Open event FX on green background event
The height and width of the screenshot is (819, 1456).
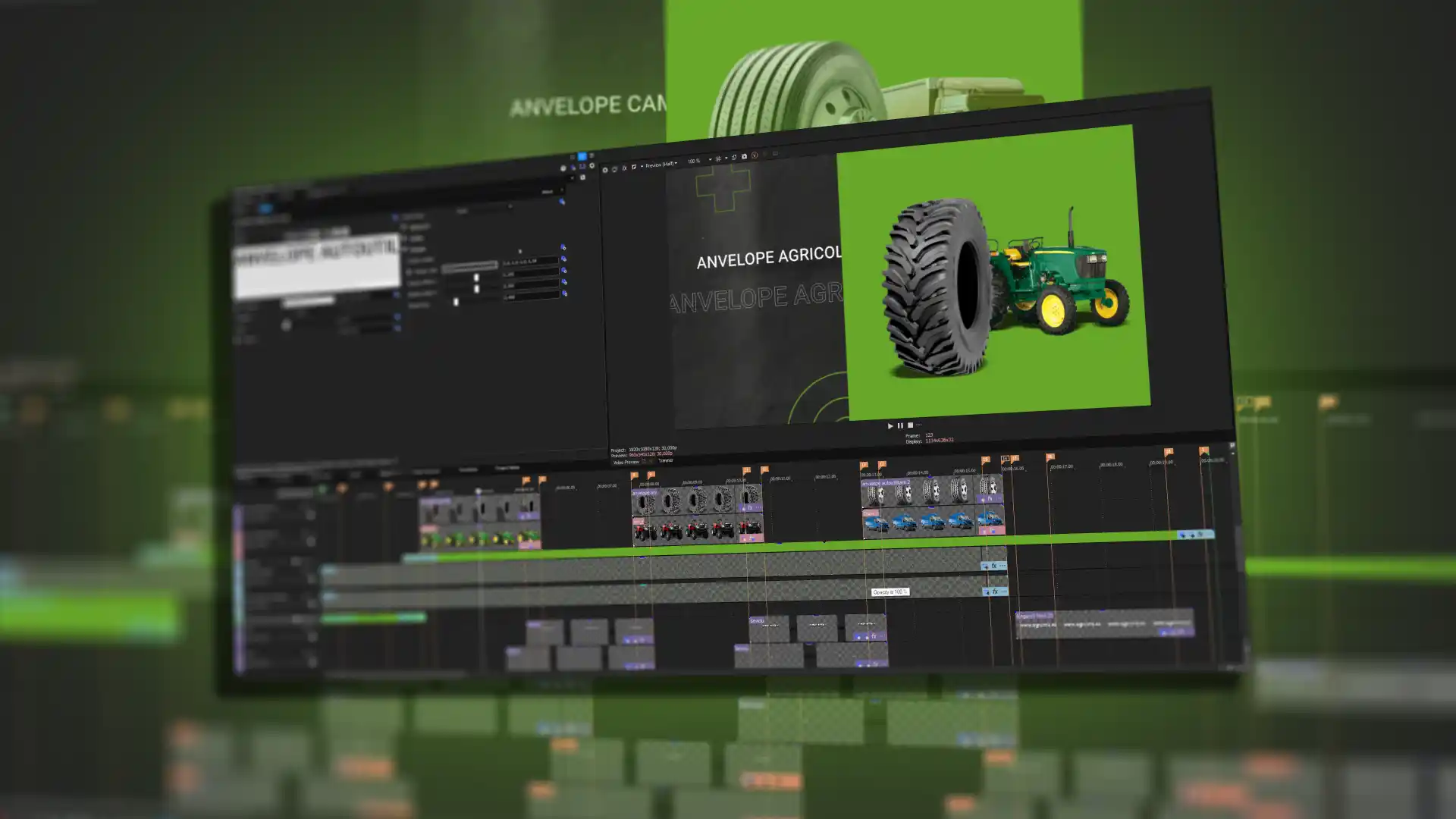pyautogui.click(x=1200, y=535)
